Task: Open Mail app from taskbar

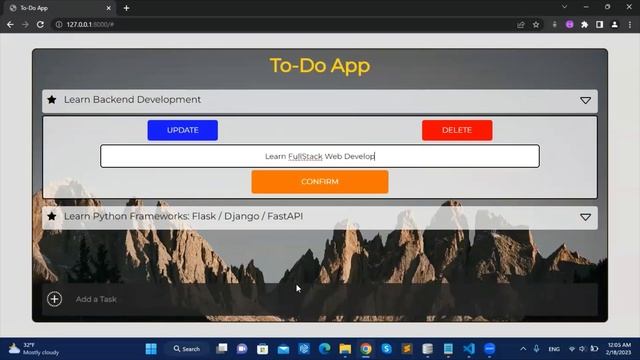Action: tap(283, 349)
